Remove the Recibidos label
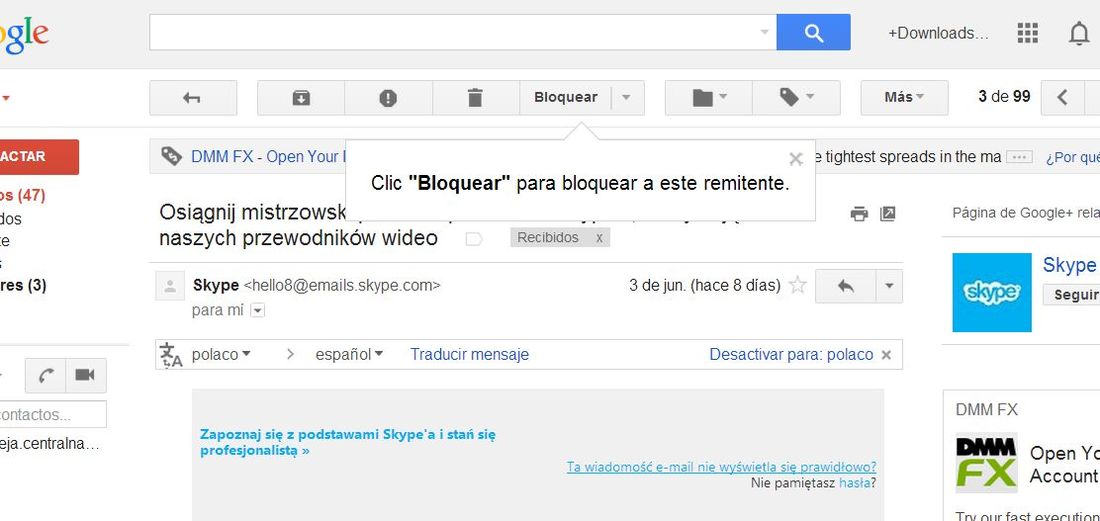 [599, 238]
